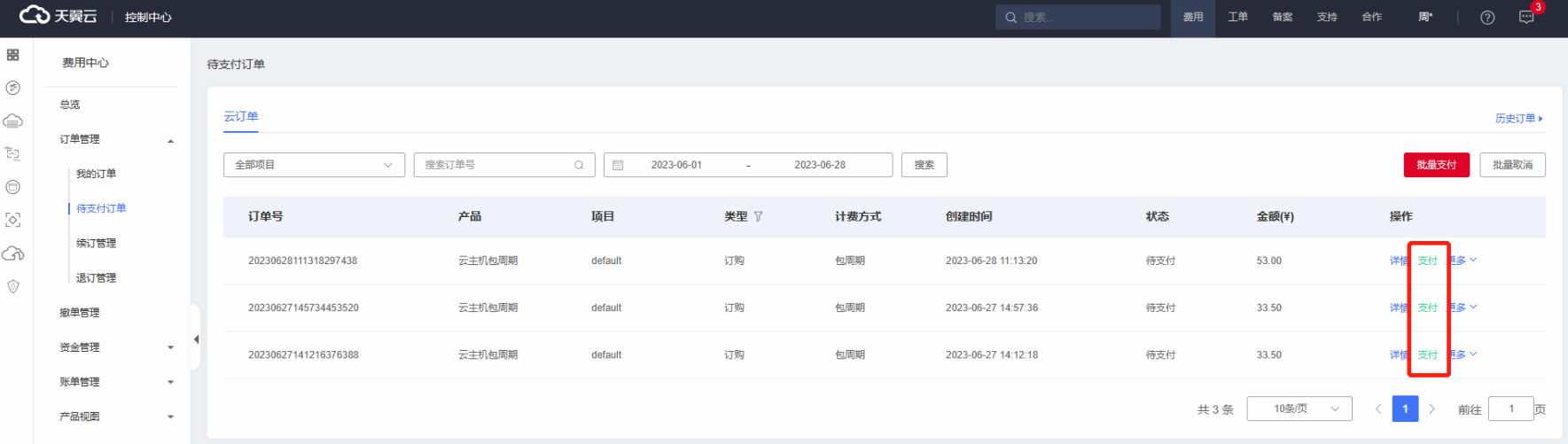Screen dimensions: 1568x444
Task: Open 我的订单 in the sidebar
Action: coord(96,174)
